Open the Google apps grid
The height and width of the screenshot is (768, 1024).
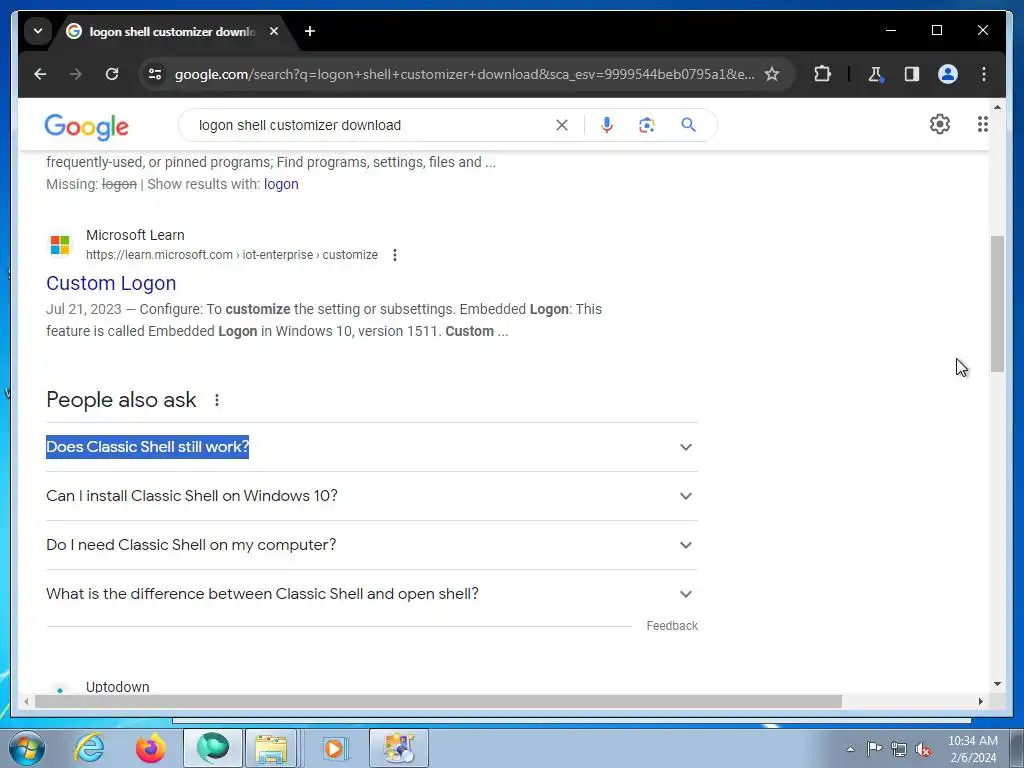click(982, 124)
